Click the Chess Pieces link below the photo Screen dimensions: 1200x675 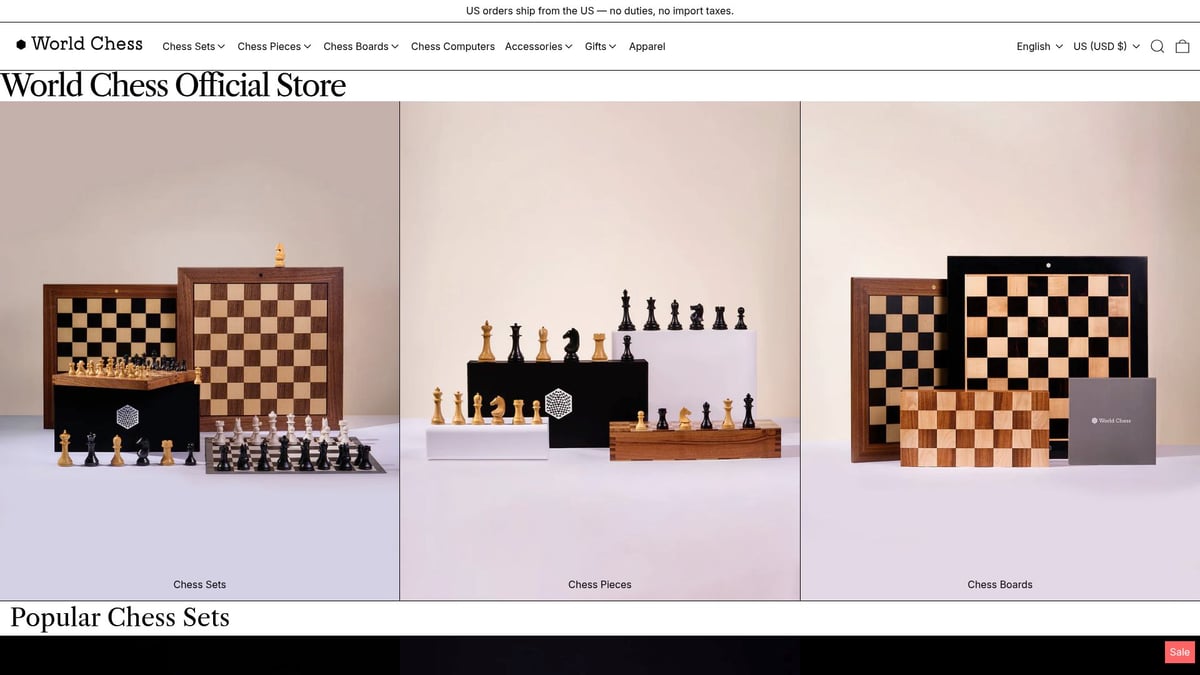pyautogui.click(x=599, y=584)
